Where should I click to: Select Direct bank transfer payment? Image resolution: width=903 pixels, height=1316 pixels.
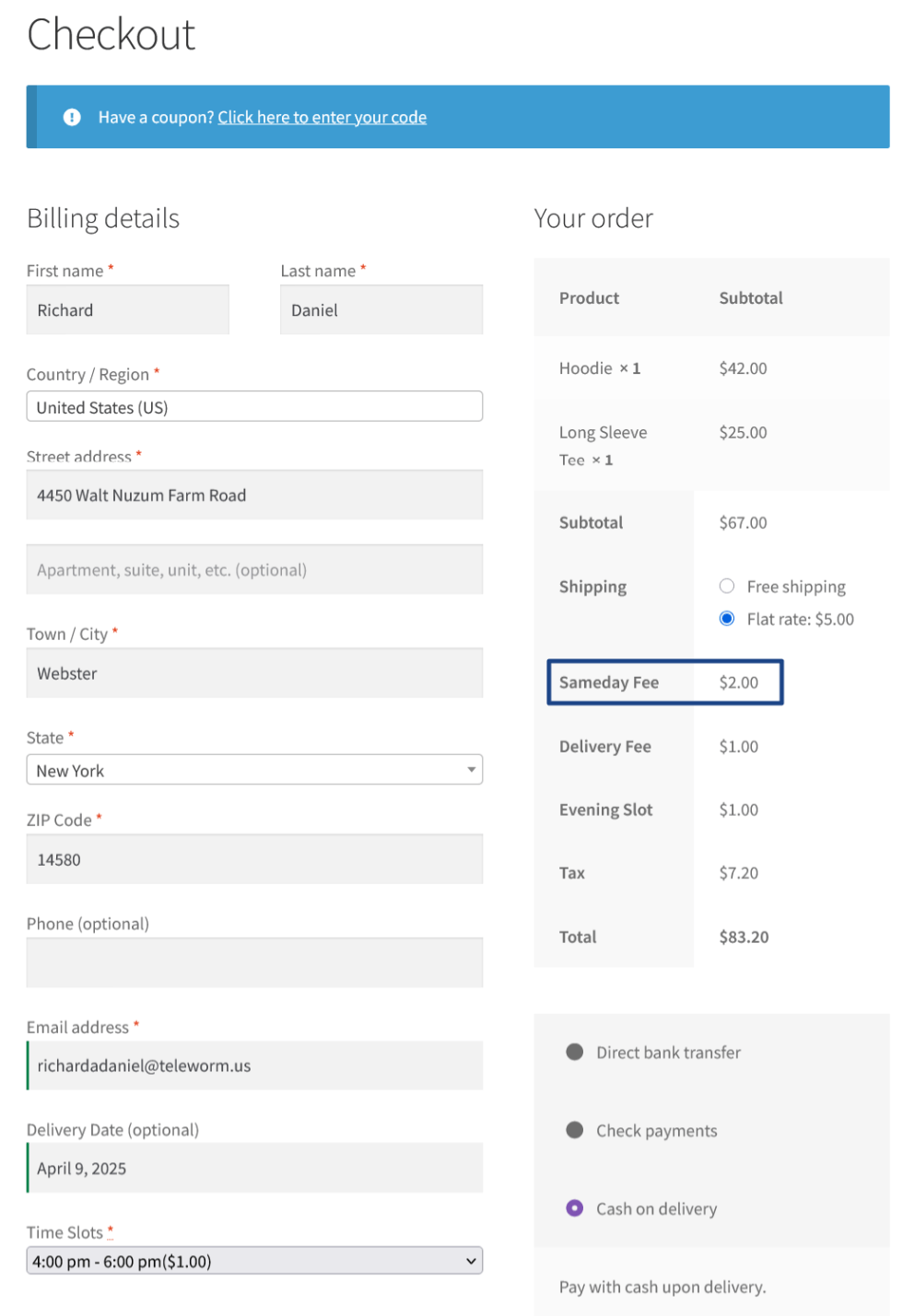point(575,1052)
